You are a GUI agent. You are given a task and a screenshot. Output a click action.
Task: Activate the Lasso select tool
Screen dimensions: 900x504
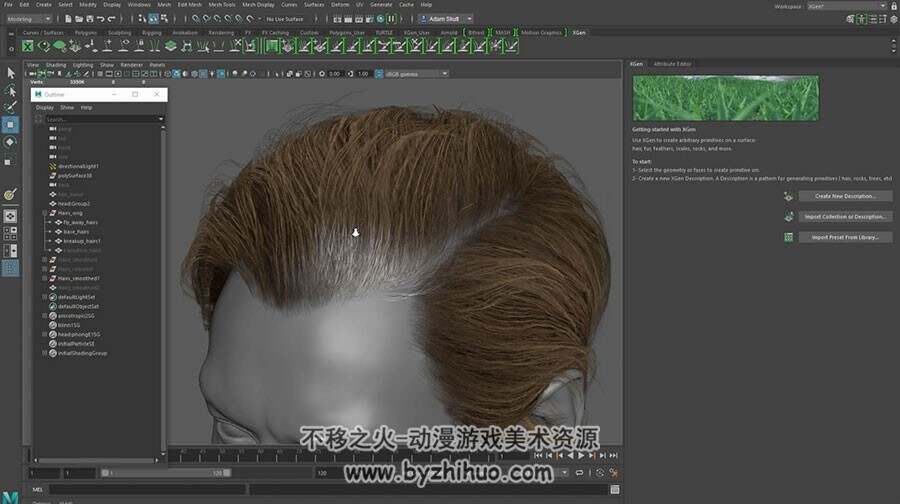click(x=10, y=90)
